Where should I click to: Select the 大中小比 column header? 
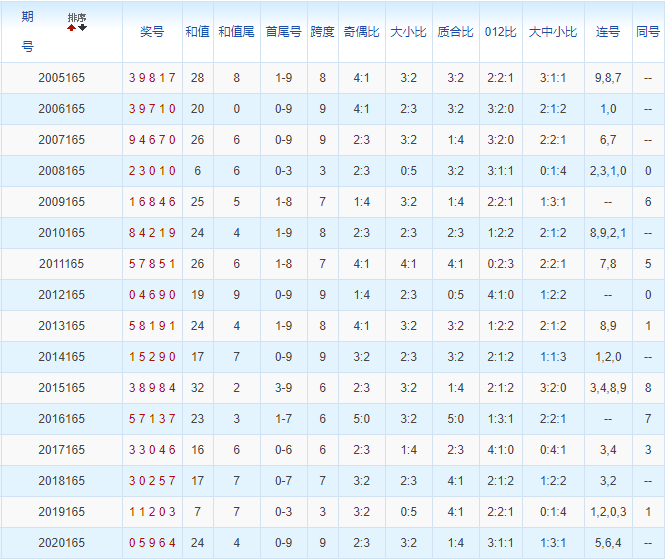tap(553, 32)
